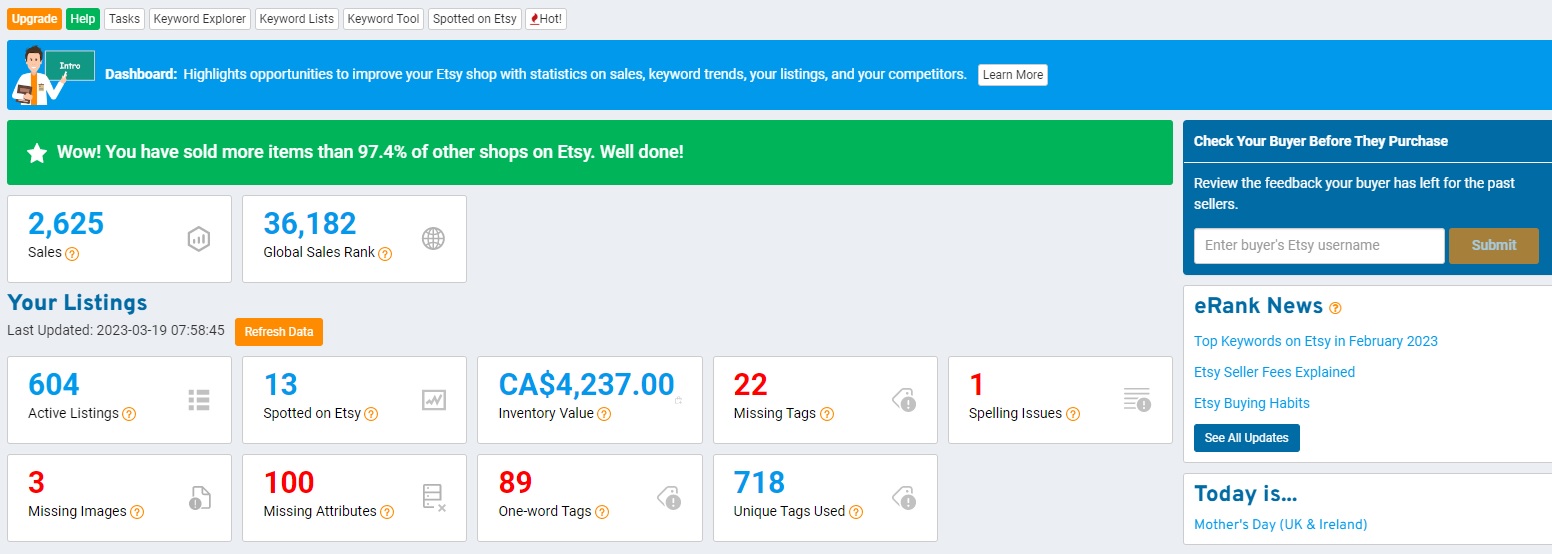
Task: Click the Active Listings list icon
Action: 198,400
